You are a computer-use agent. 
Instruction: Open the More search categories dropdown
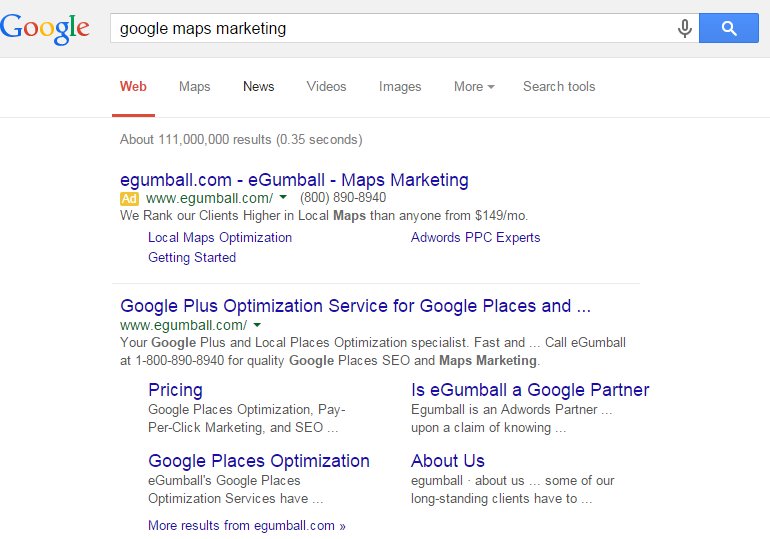pos(474,87)
